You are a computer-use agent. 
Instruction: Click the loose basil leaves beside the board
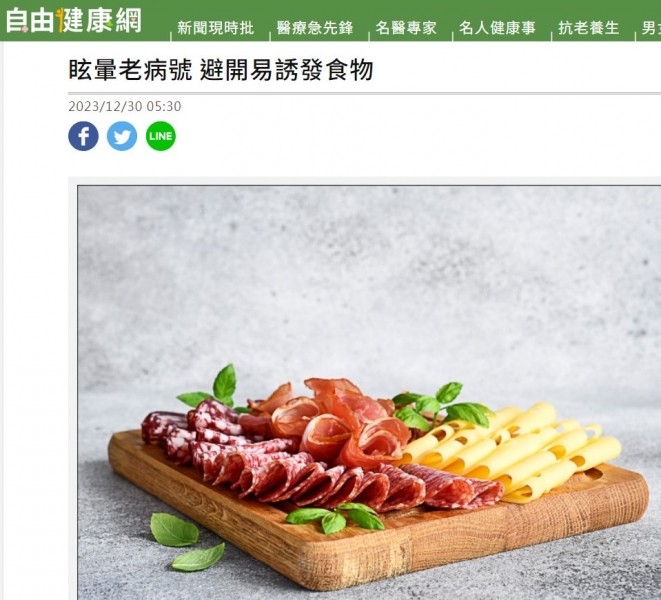coord(188,542)
